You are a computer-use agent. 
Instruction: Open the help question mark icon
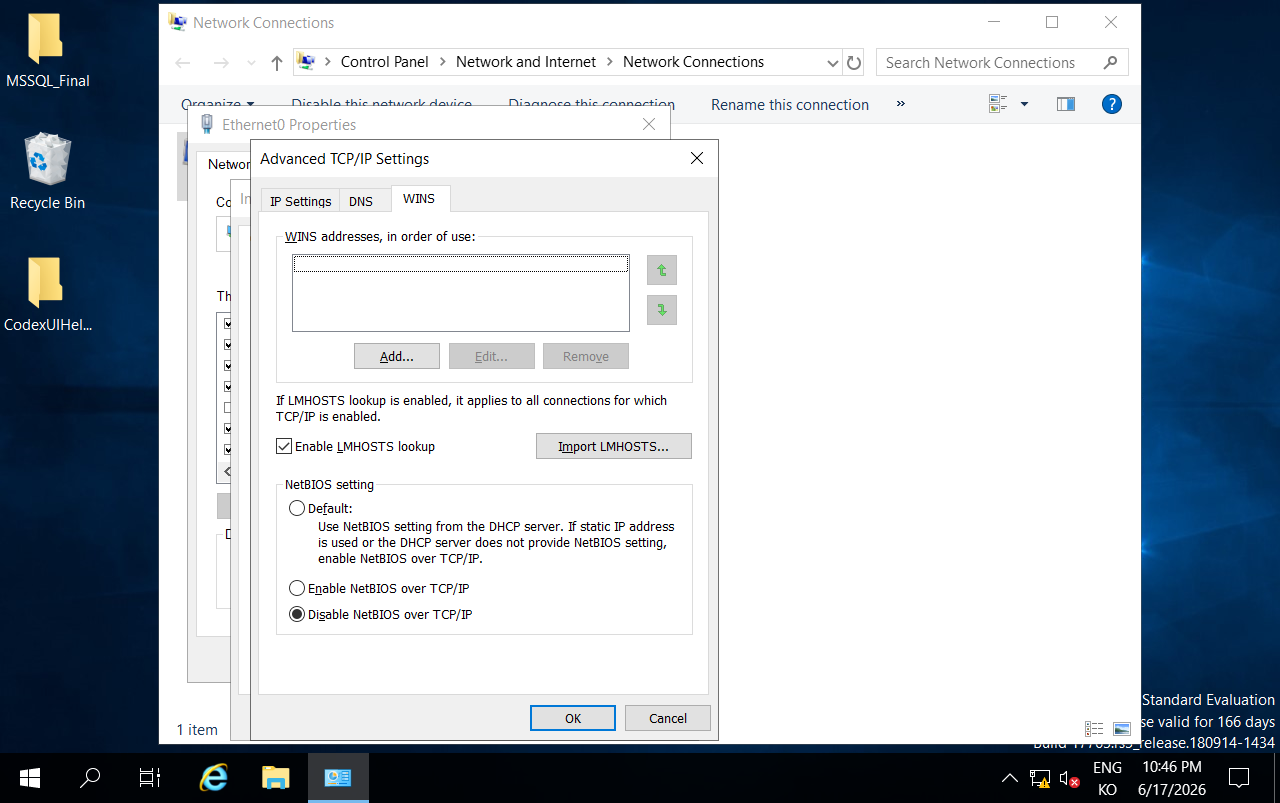(1111, 104)
